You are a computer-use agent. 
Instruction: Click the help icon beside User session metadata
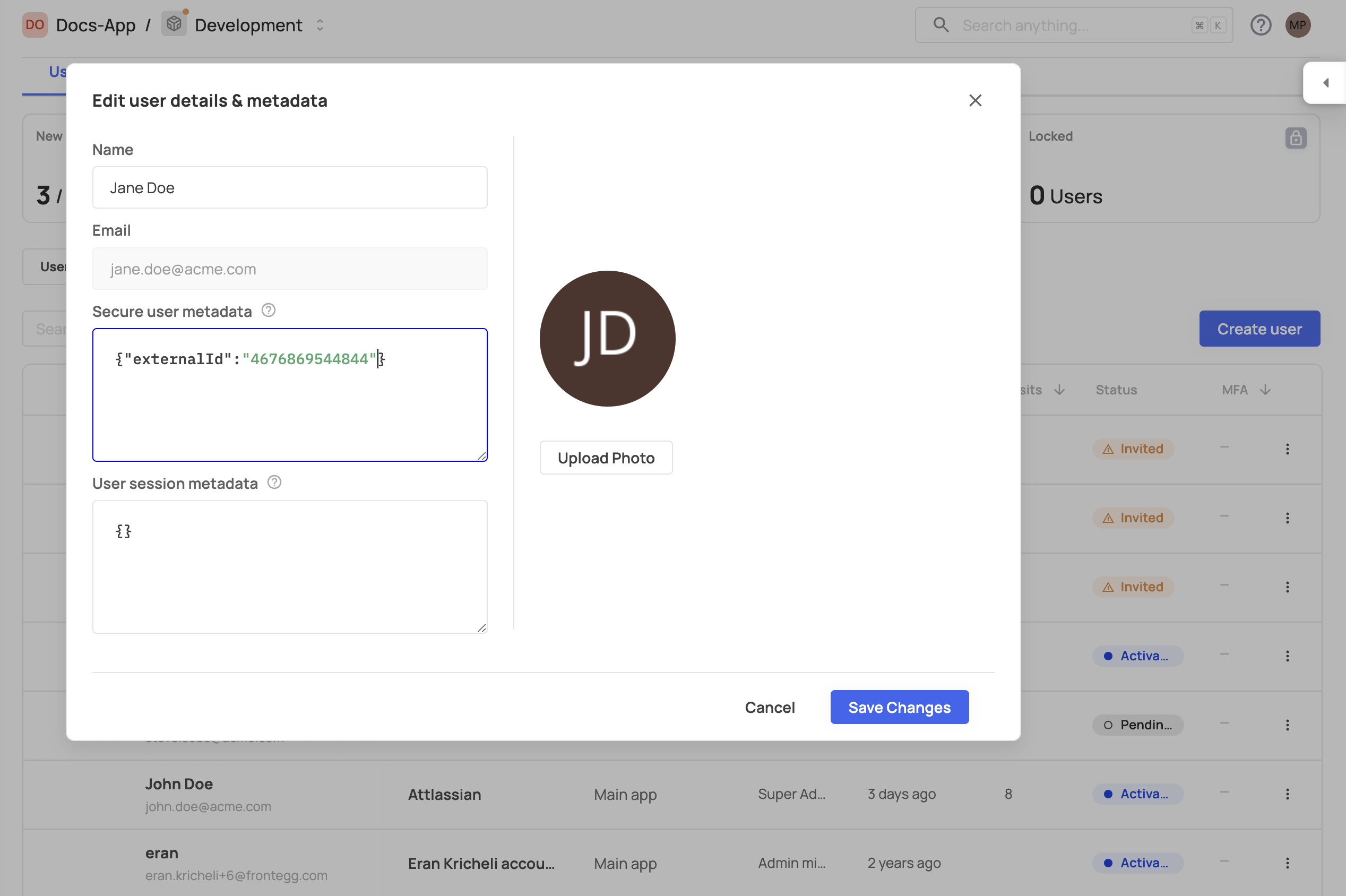[x=274, y=483]
